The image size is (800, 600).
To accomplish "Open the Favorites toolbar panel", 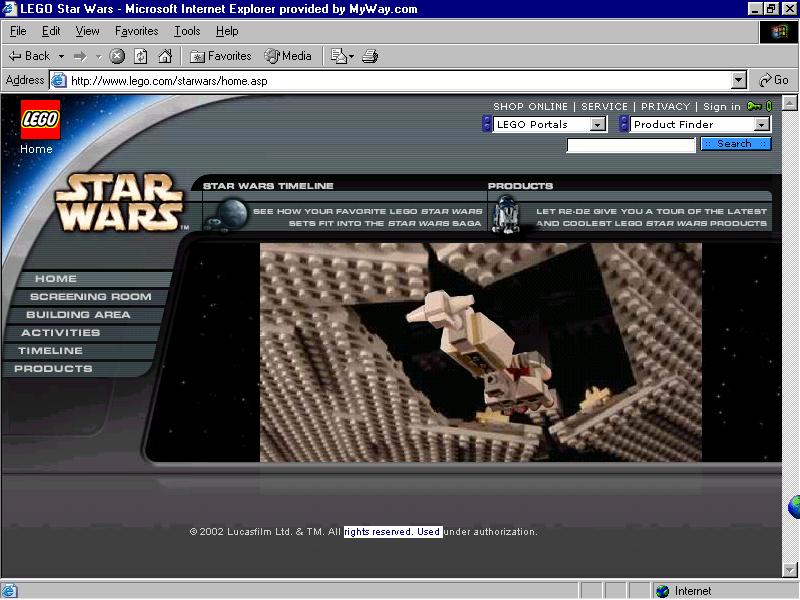I will coord(220,56).
